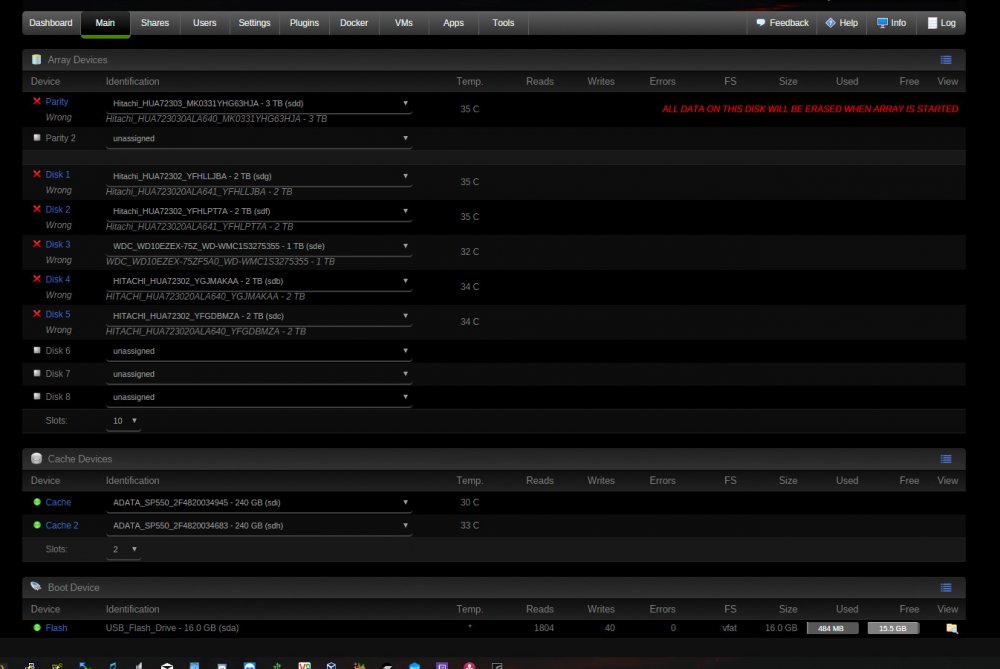The height and width of the screenshot is (669, 1000).
Task: Toggle the Boot Device list view icon
Action: [946, 587]
